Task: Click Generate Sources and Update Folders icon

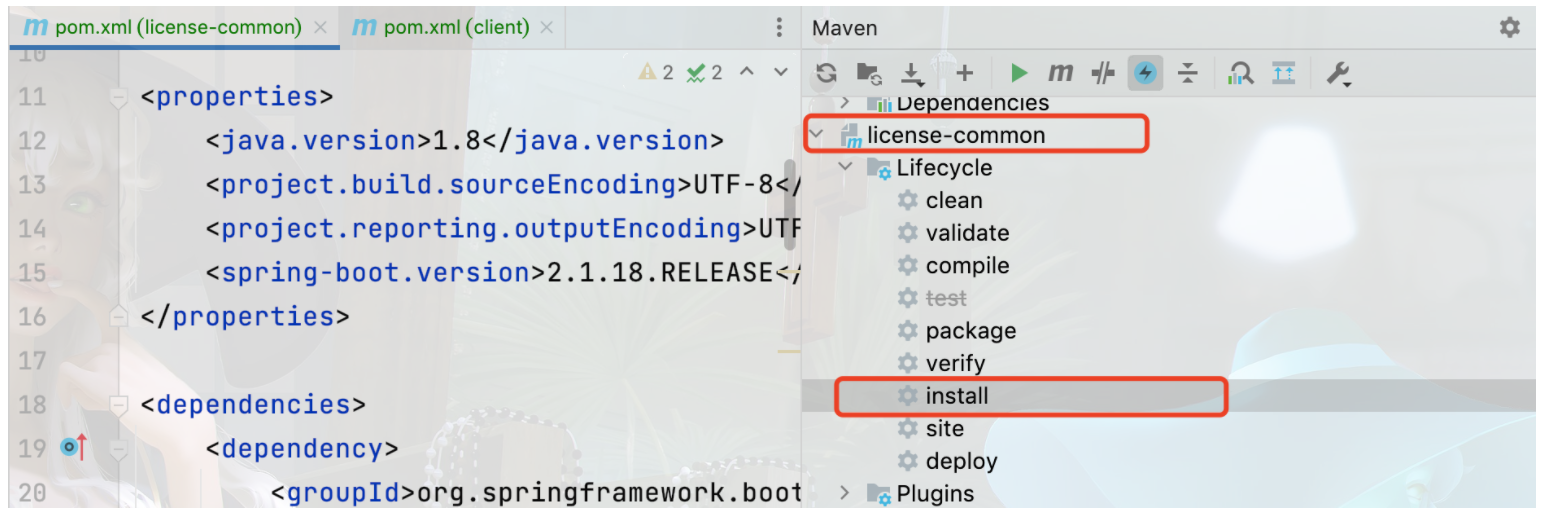Action: pyautogui.click(x=868, y=73)
